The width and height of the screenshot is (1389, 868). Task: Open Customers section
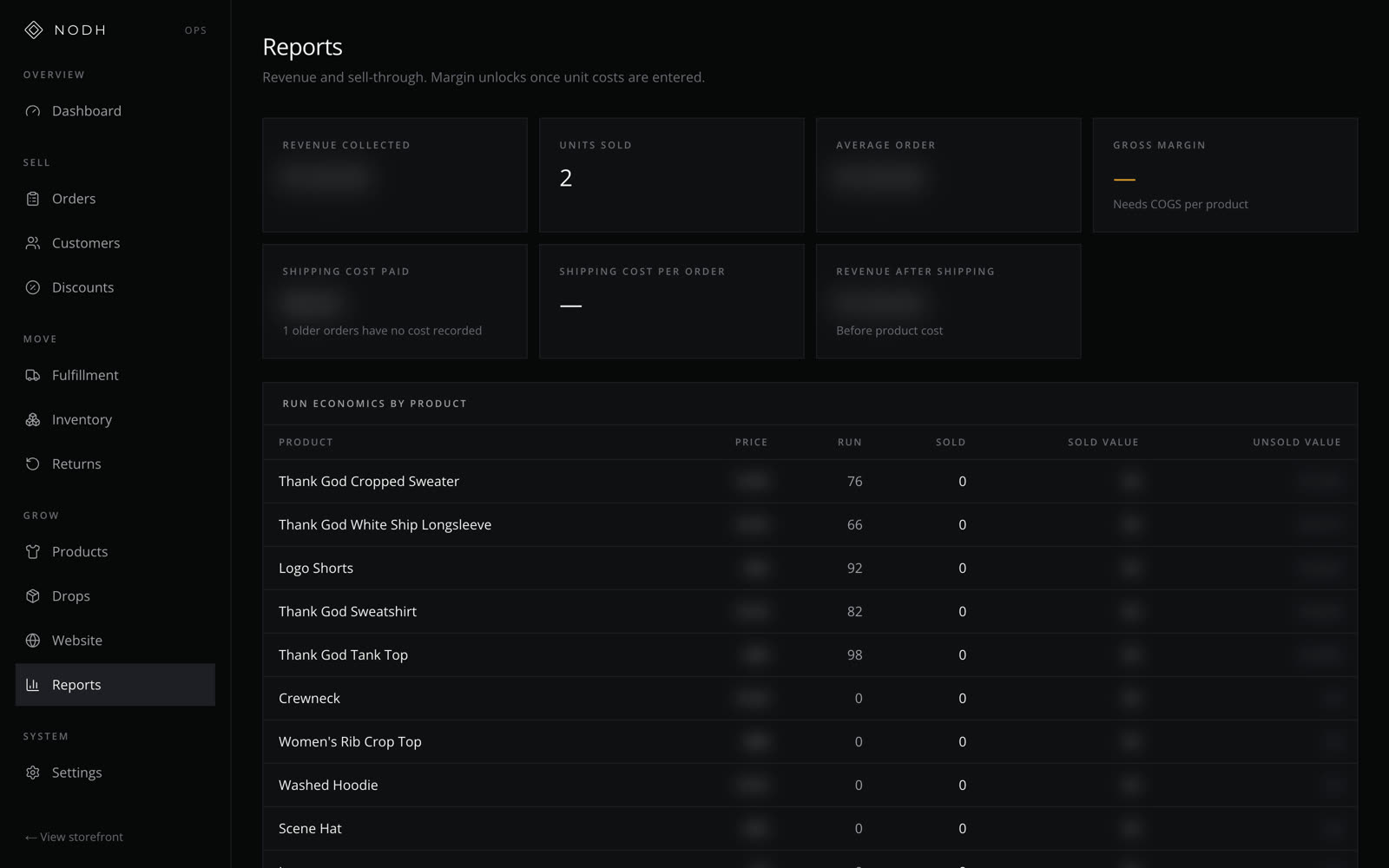point(115,243)
